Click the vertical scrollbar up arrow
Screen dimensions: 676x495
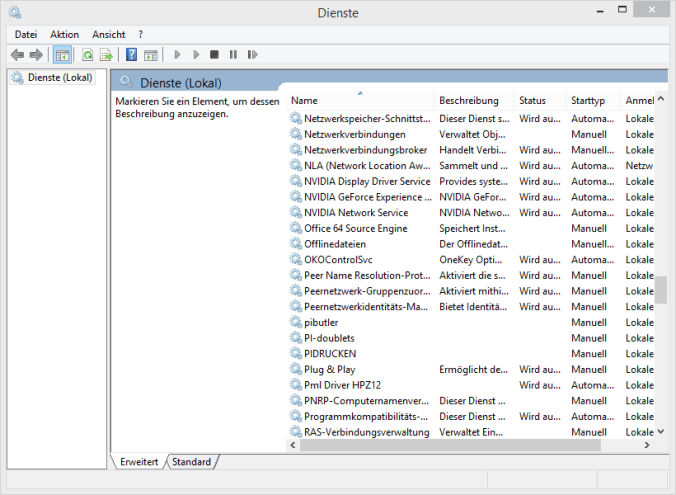click(661, 99)
